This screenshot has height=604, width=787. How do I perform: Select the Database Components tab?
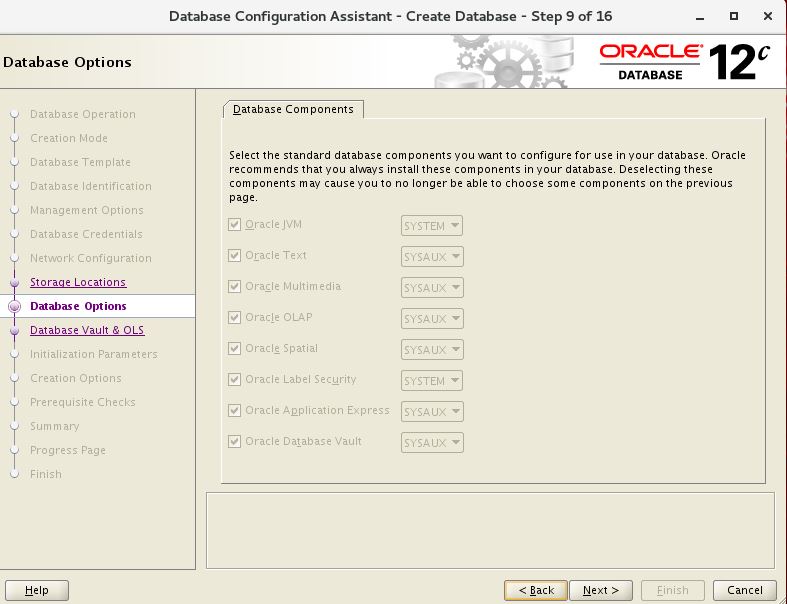pyautogui.click(x=293, y=109)
